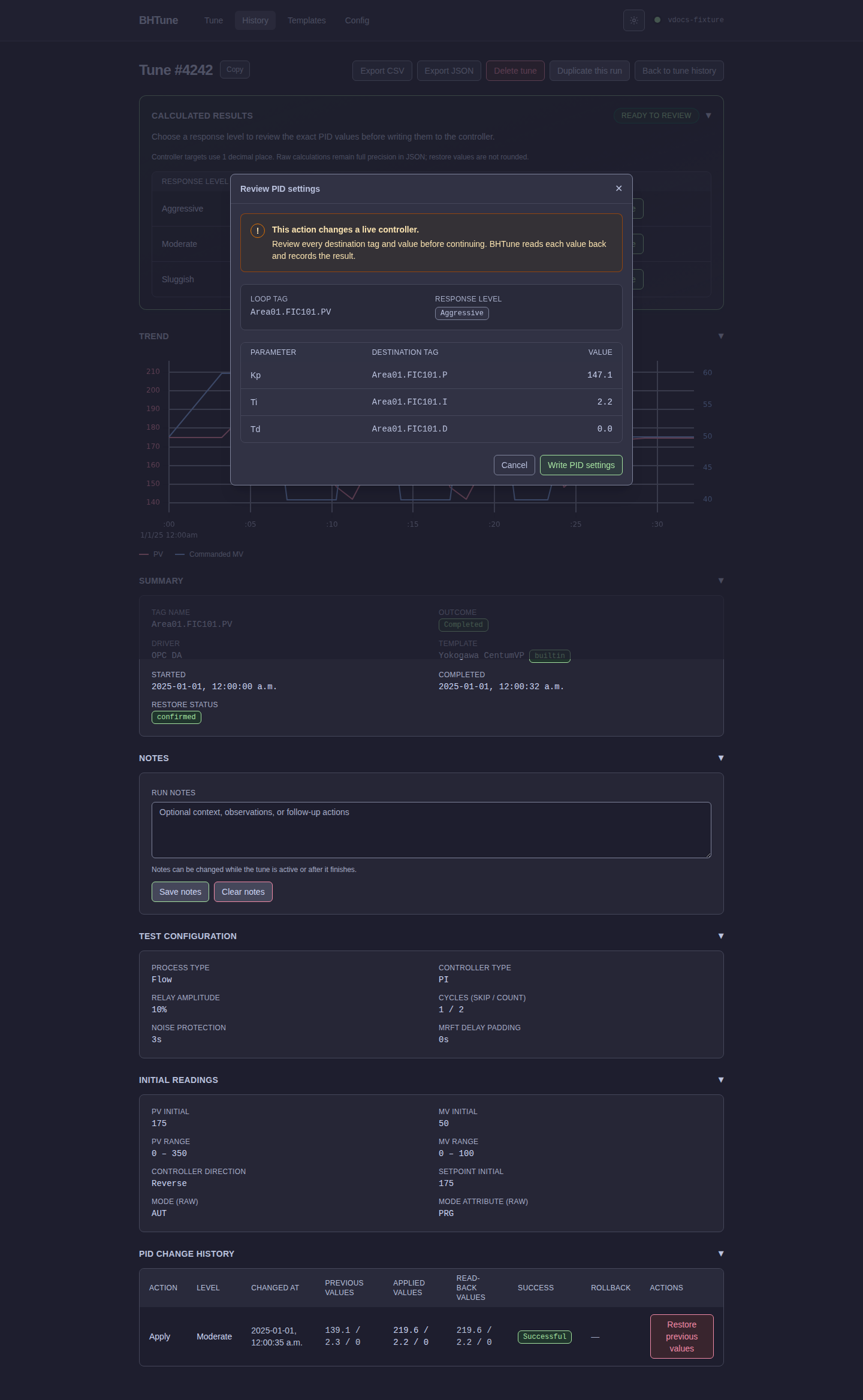Toggle the light/dark theme icon

tap(633, 20)
